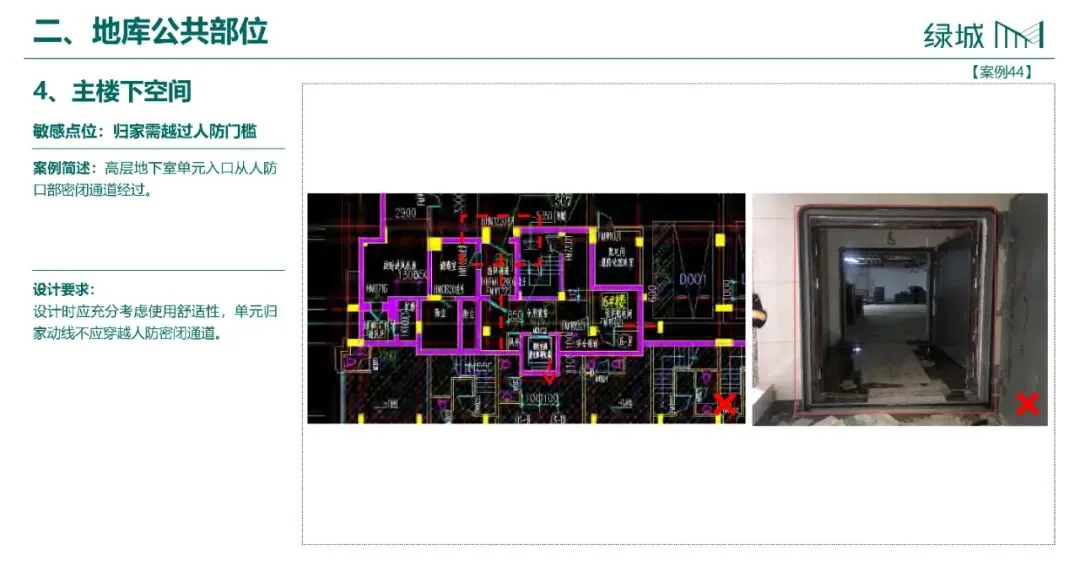Click the slide title 二、地库公共部位
Screen dimensions: 1080x566
pos(150,32)
